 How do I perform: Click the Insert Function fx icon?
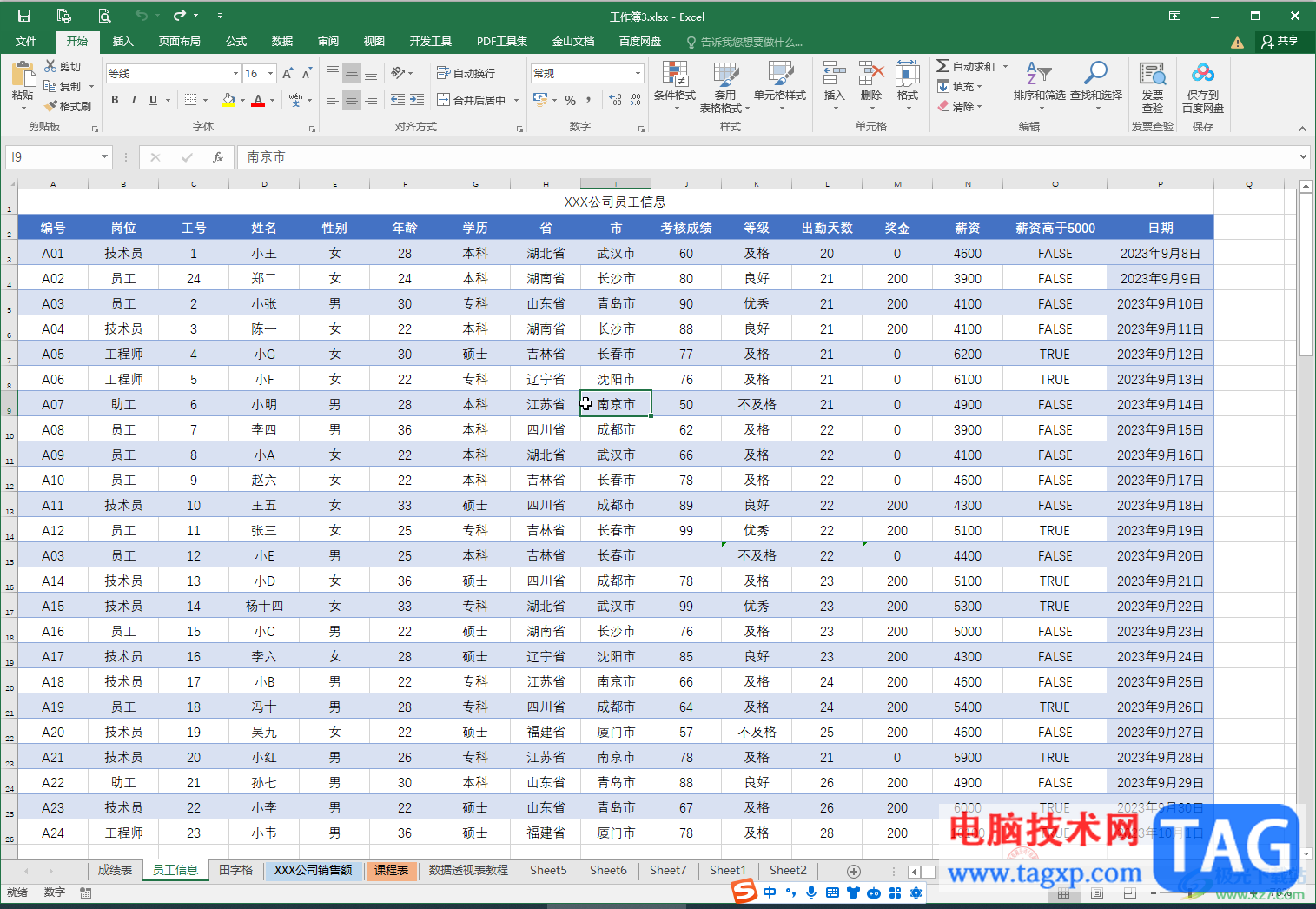coord(218,157)
